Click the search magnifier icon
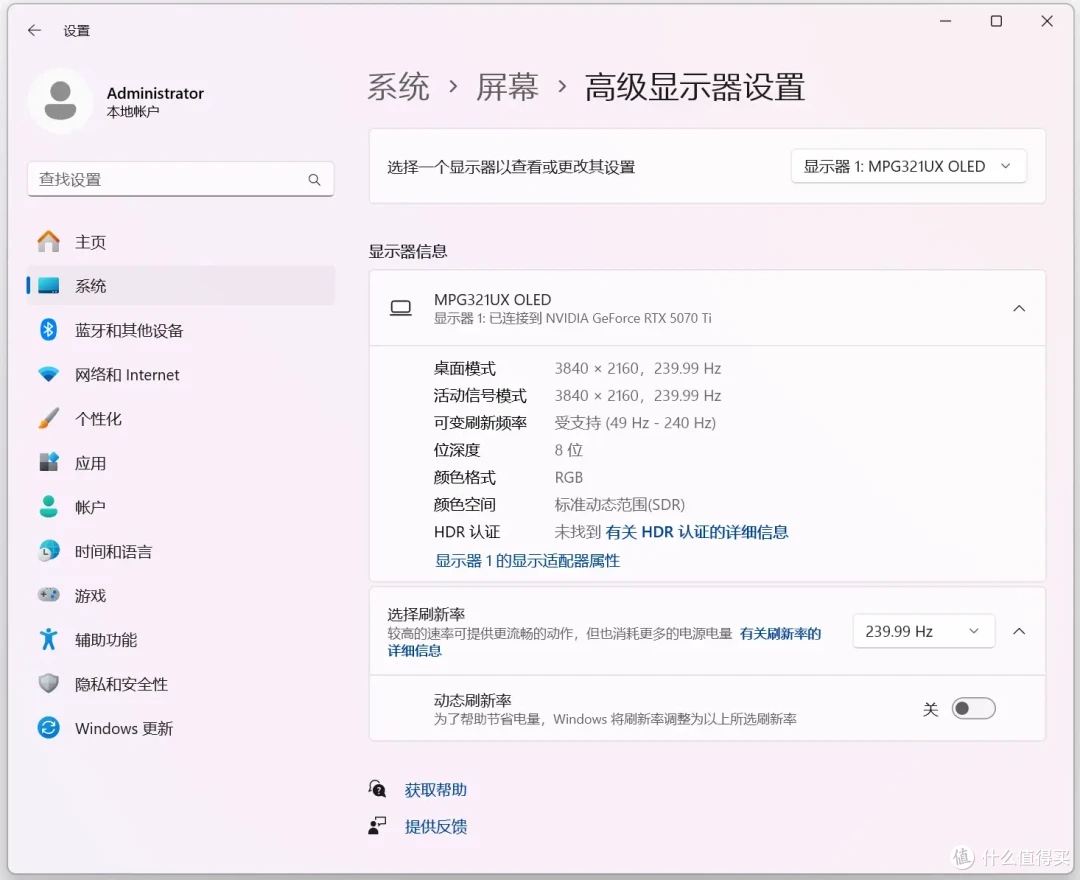Screen dimensions: 1080x880 [314, 180]
